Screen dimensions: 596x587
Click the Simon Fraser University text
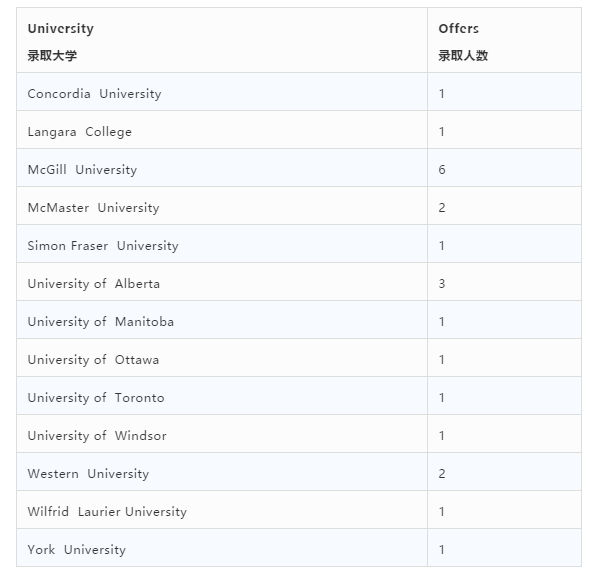[x=103, y=246]
